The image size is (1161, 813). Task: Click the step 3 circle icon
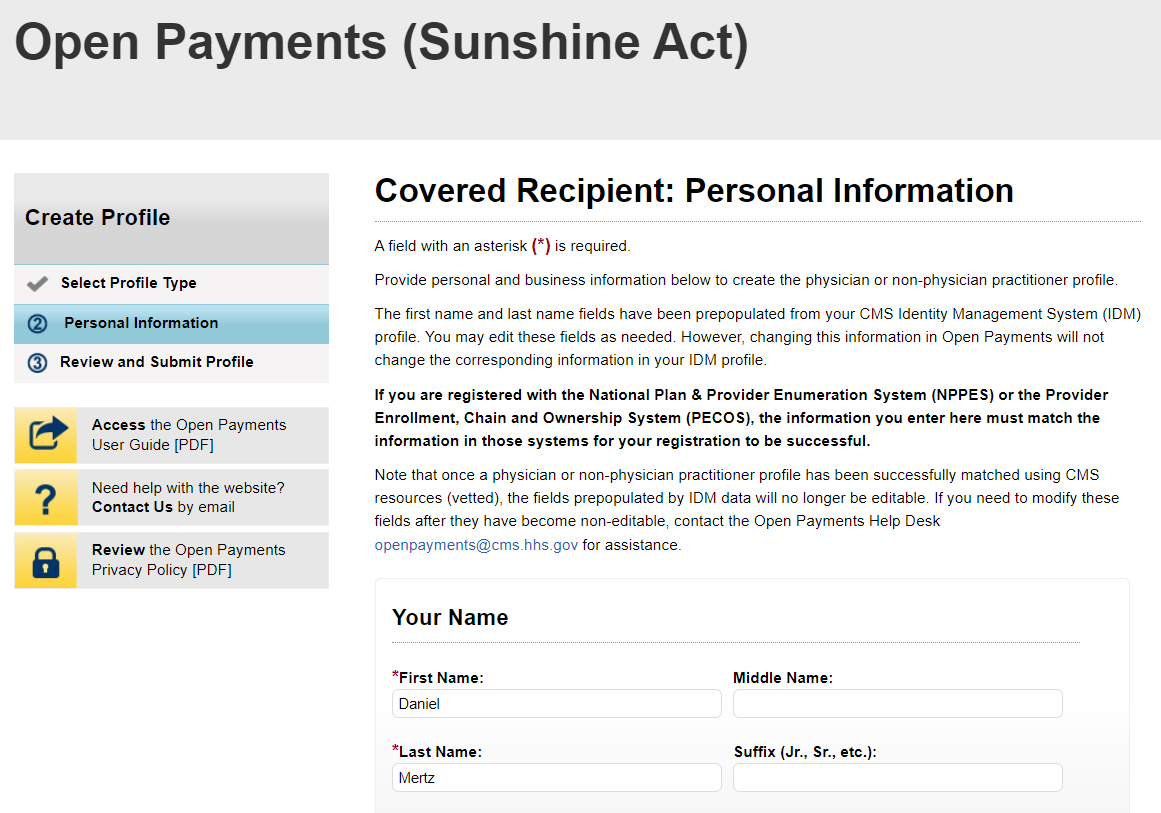[38, 363]
